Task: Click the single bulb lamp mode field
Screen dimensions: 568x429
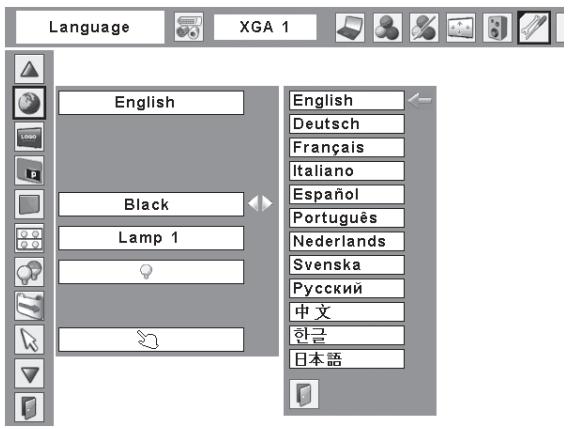Action: 151,272
